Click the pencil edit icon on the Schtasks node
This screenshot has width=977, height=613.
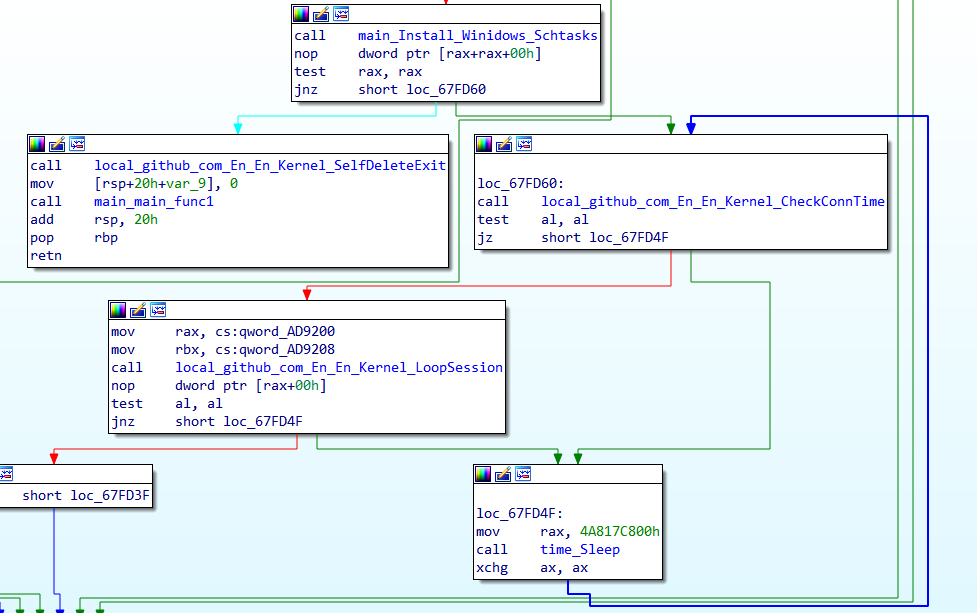point(321,14)
